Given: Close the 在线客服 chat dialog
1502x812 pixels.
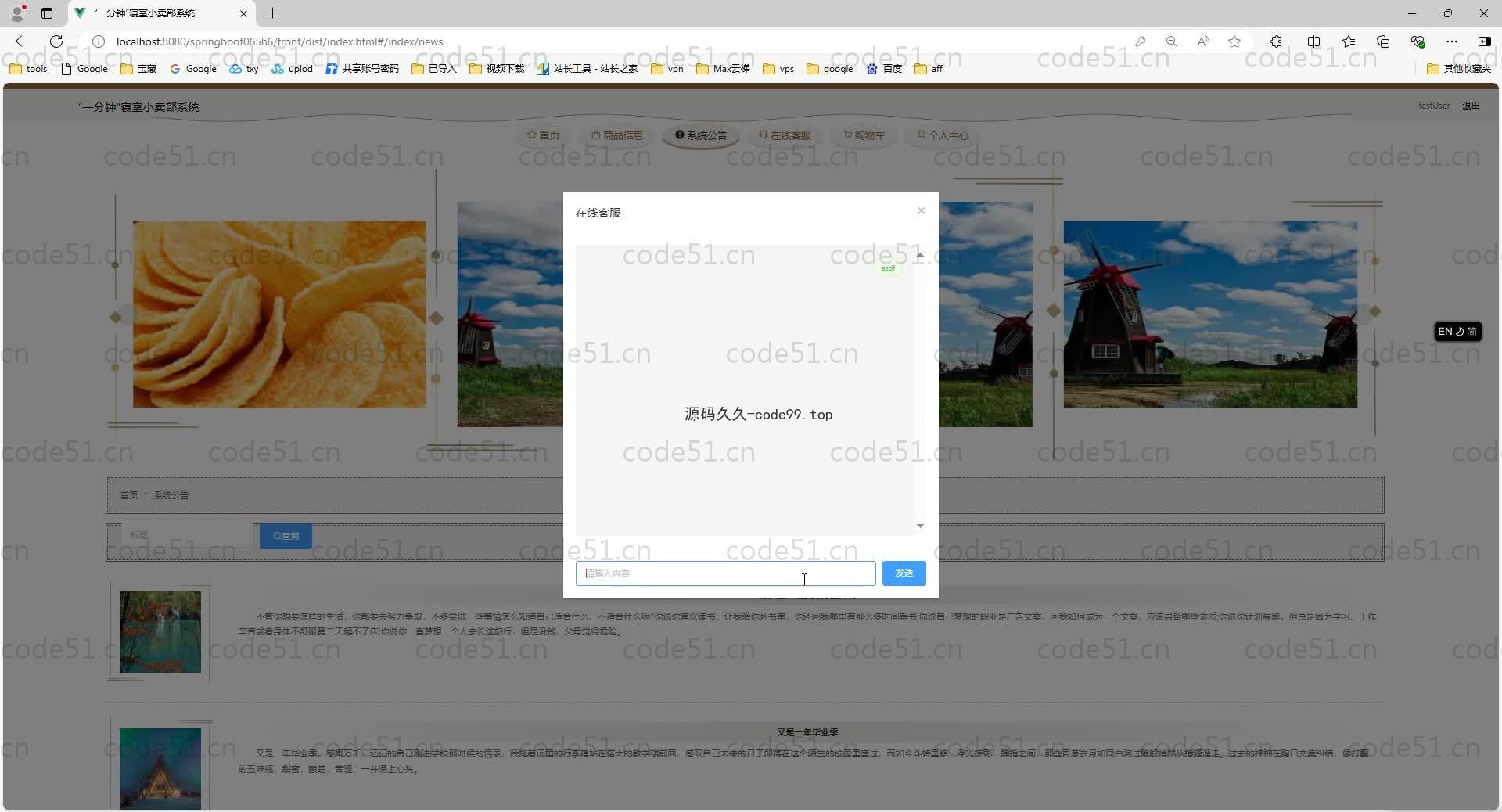Looking at the screenshot, I should [921, 210].
